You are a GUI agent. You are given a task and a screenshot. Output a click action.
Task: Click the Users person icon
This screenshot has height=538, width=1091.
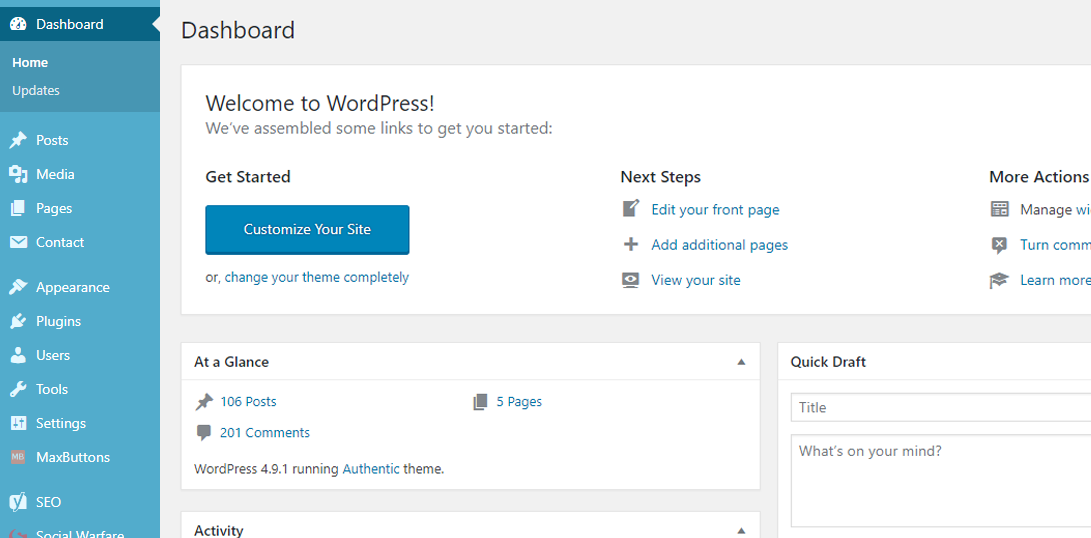(18, 356)
